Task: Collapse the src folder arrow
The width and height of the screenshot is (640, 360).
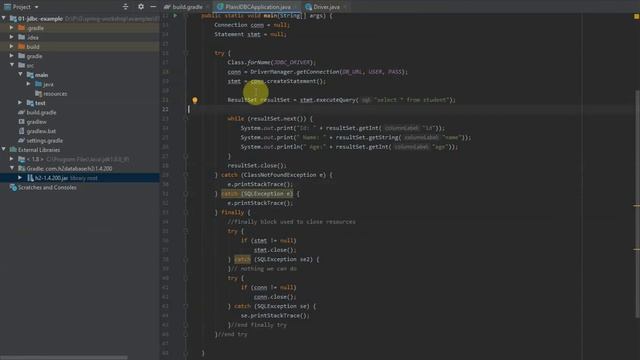Action: [12, 65]
